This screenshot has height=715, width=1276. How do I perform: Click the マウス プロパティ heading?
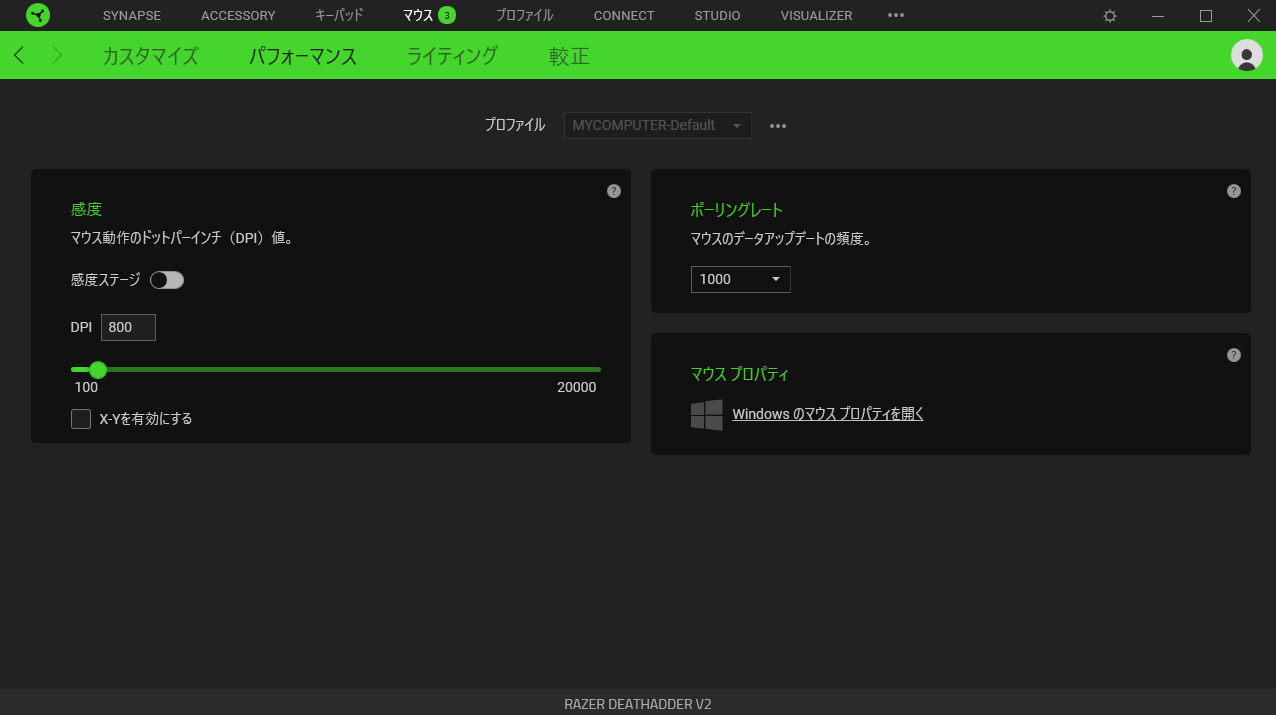point(740,374)
